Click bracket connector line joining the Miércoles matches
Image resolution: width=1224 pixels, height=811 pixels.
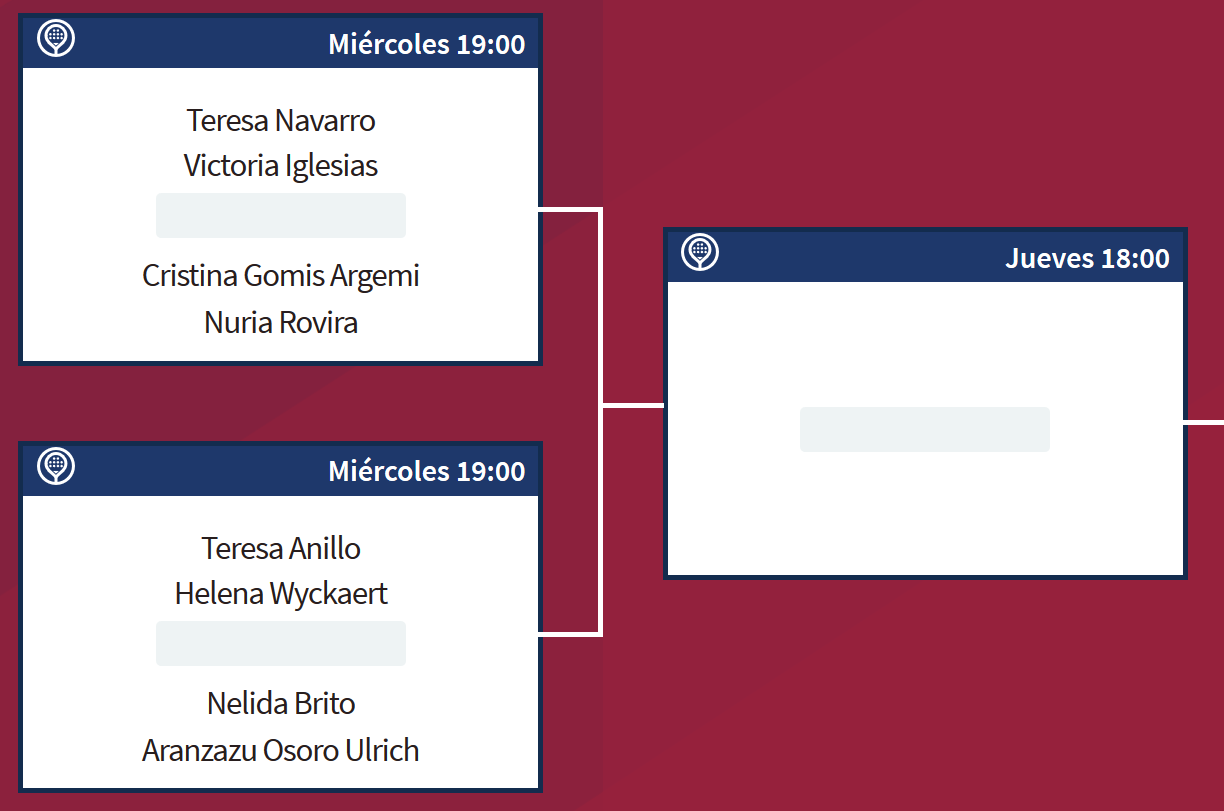point(600,405)
